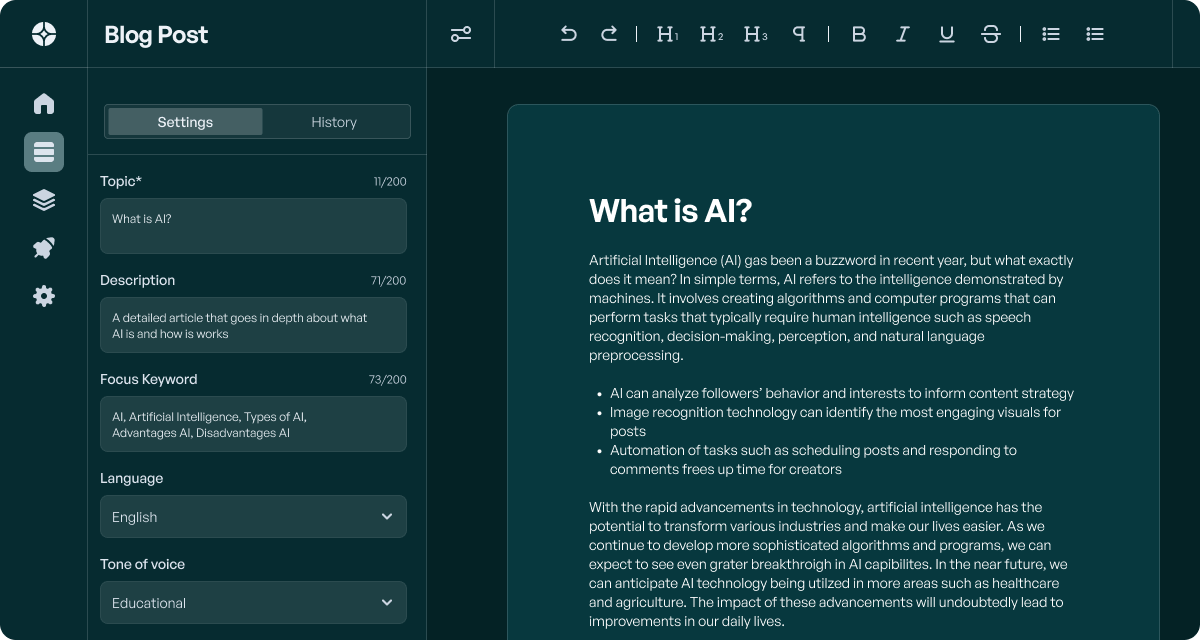Click the redo arrow icon
The image size is (1200, 640).
coord(608,34)
